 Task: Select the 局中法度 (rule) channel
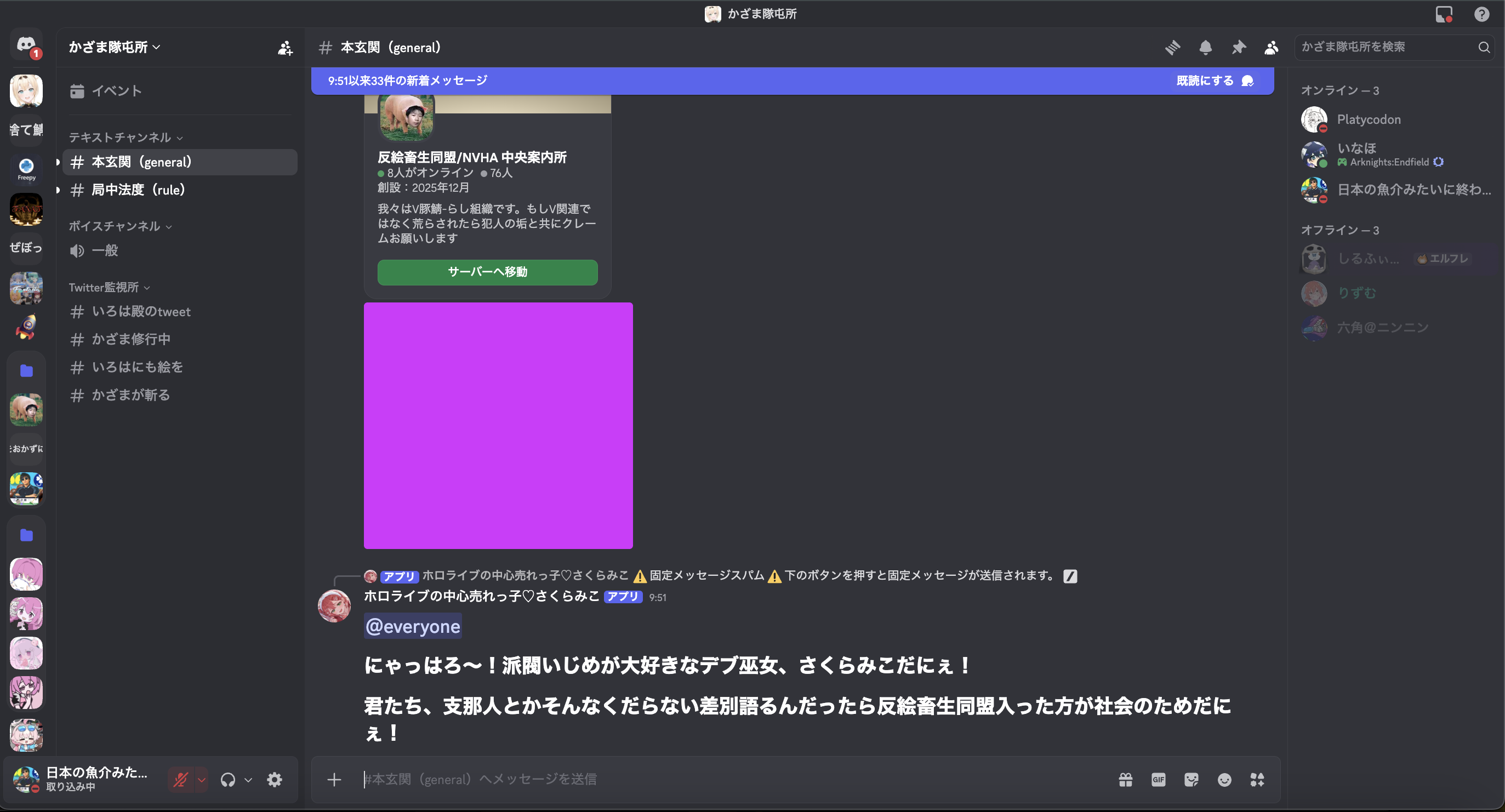138,189
